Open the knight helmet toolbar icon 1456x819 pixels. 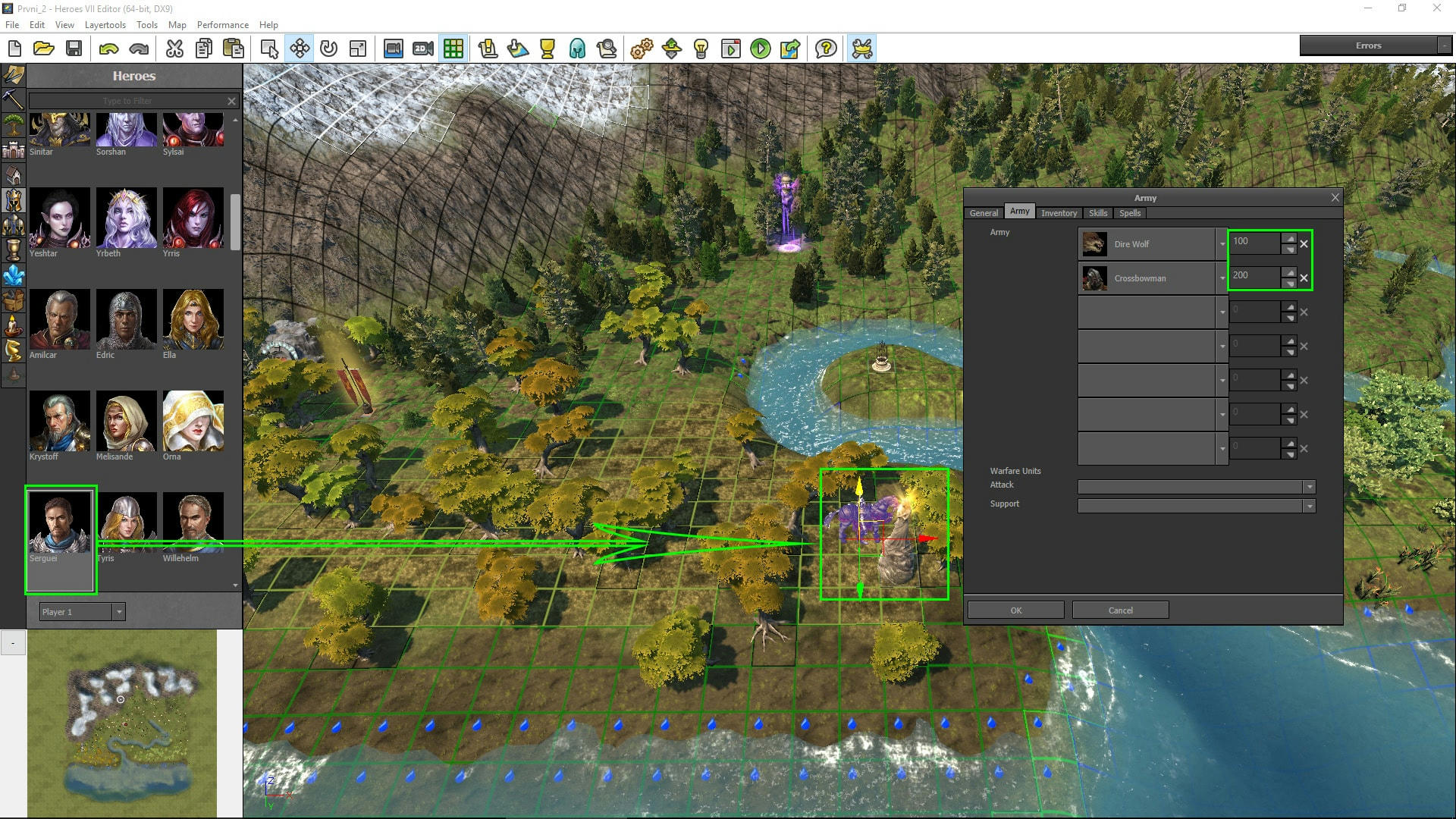(577, 49)
